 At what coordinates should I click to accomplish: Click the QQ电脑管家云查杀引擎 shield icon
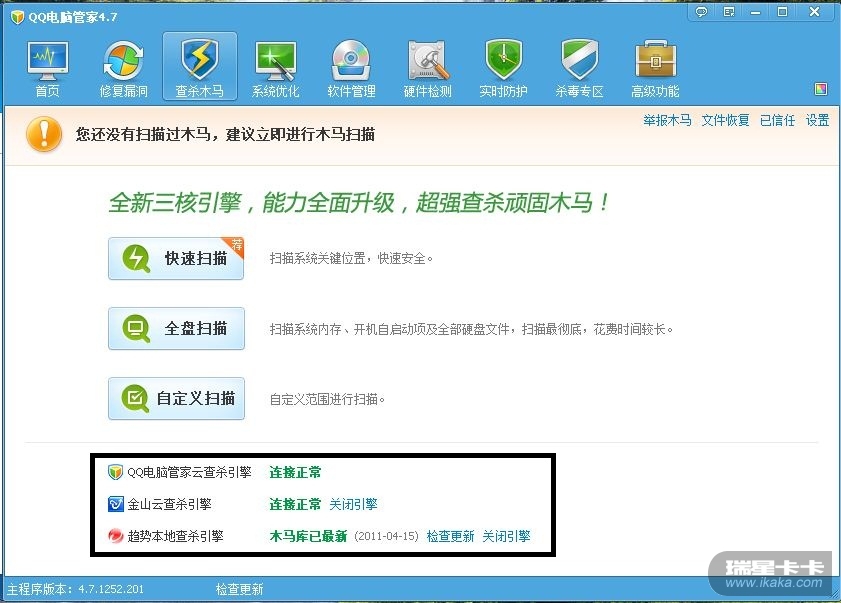point(115,472)
